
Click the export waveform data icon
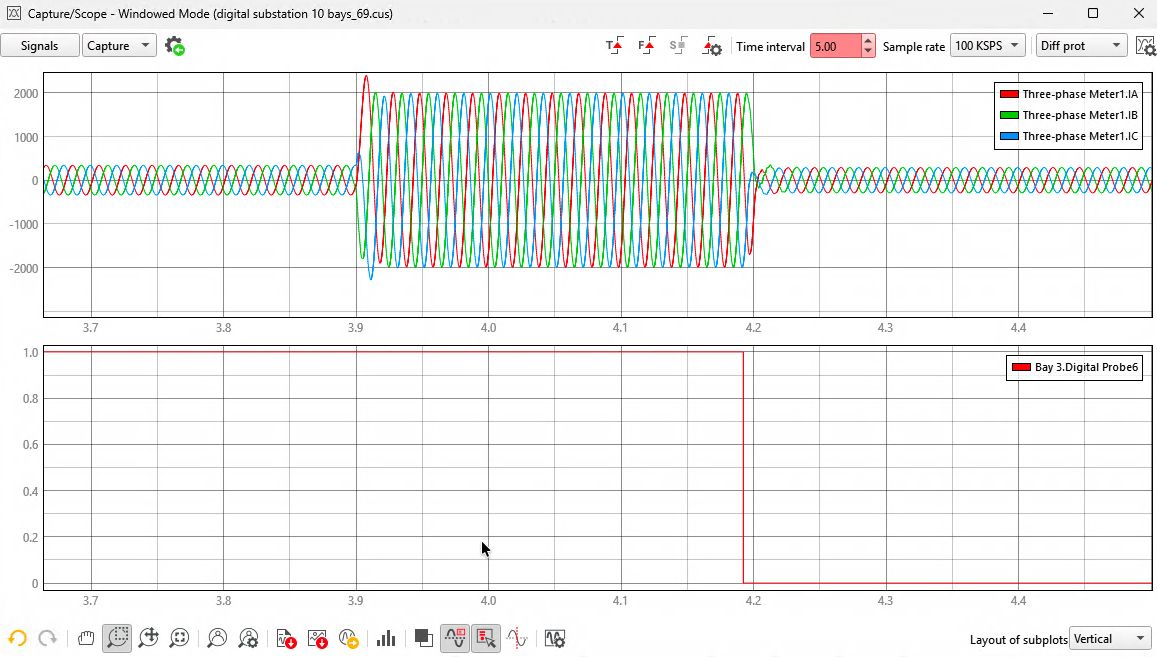tap(286, 639)
